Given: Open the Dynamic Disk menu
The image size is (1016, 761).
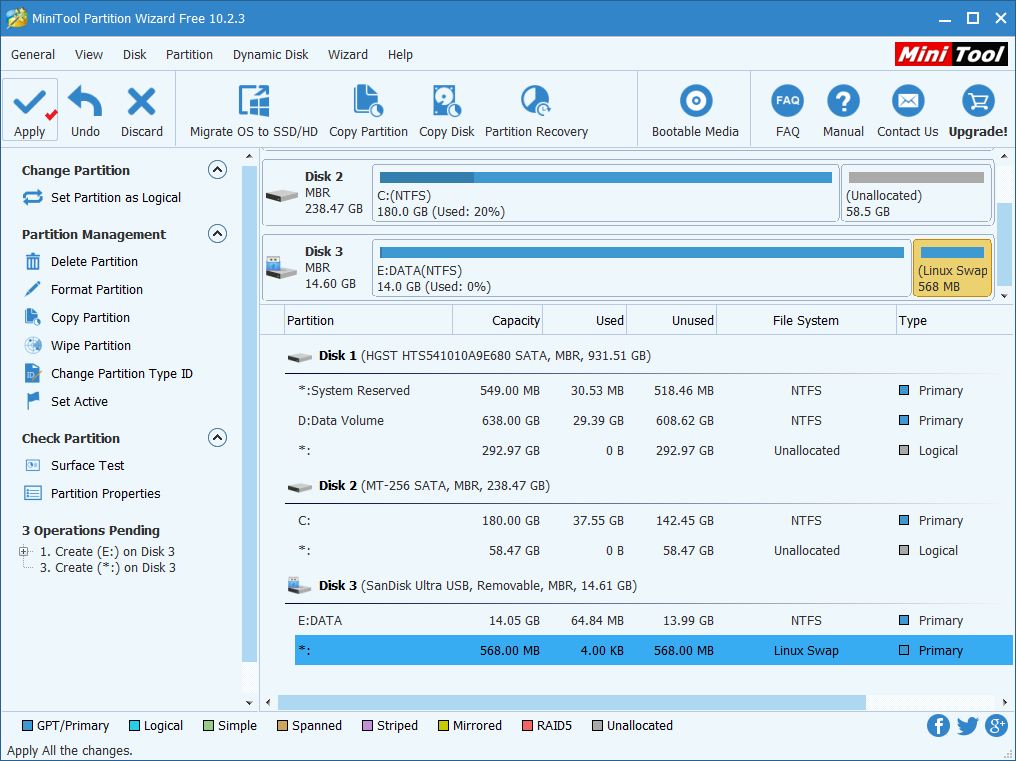Looking at the screenshot, I should pos(270,55).
